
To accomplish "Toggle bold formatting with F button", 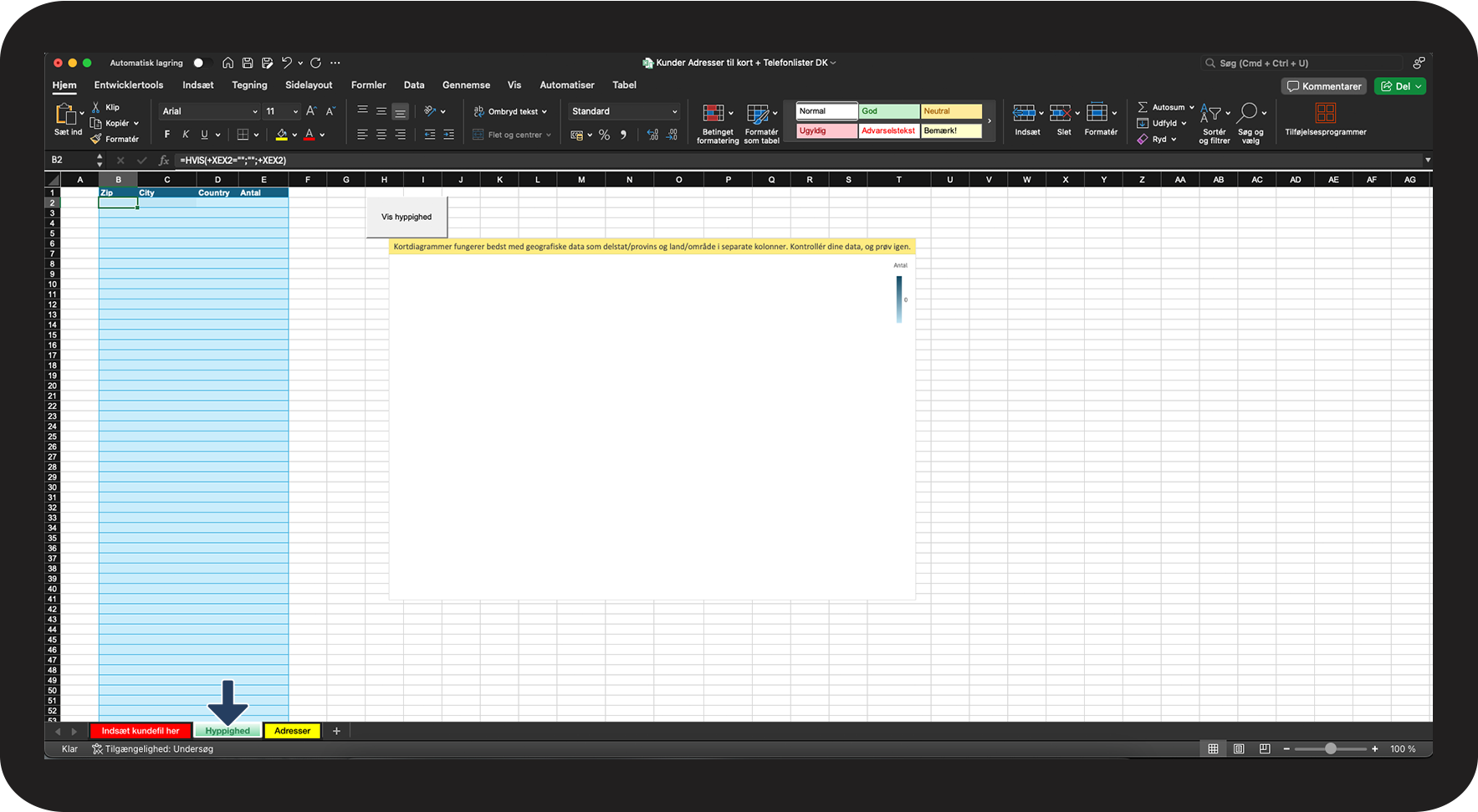I will [167, 135].
